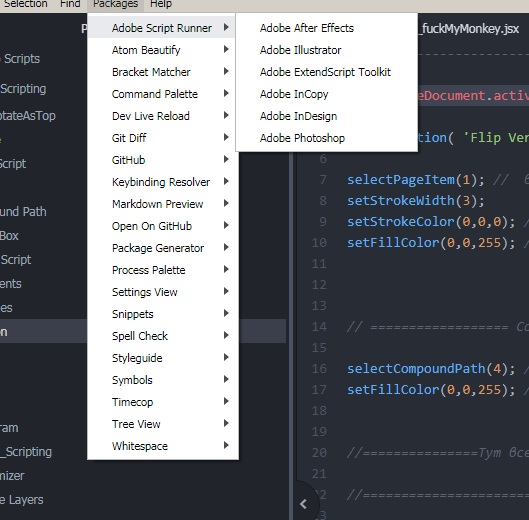Click 'setStrokeWidth(3);' code line

click(x=416, y=201)
